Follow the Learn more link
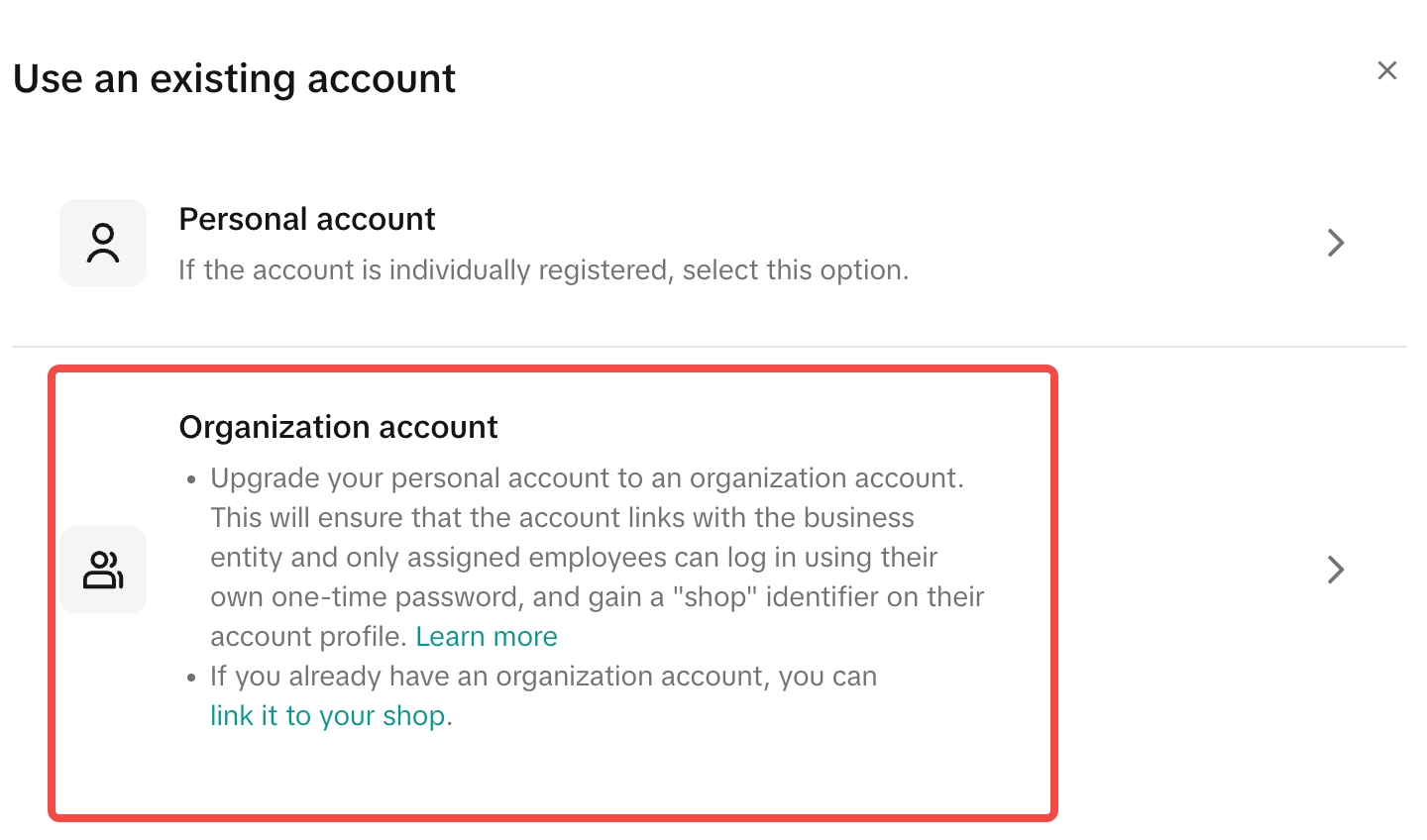The width and height of the screenshot is (1427, 840). click(x=487, y=637)
